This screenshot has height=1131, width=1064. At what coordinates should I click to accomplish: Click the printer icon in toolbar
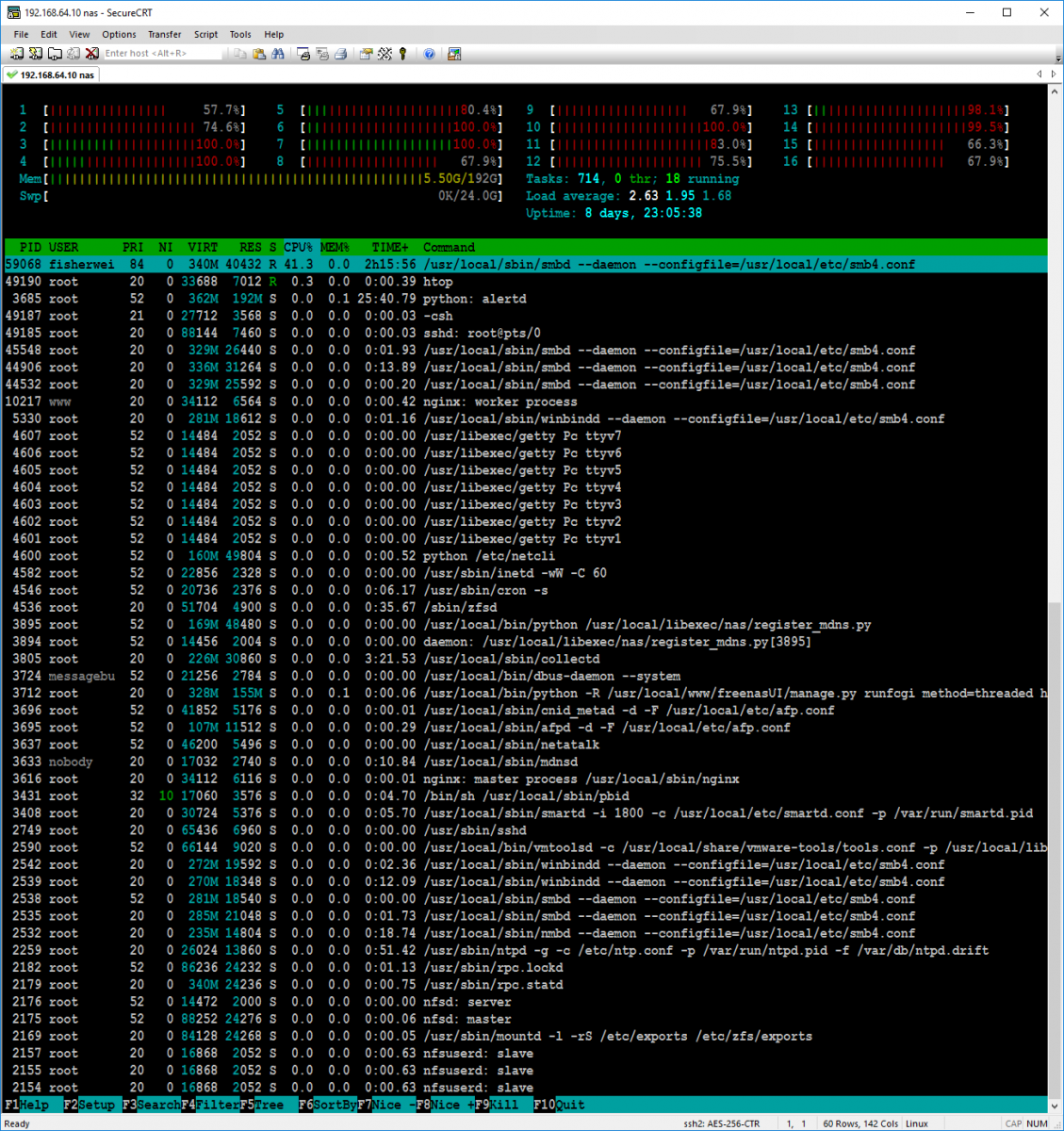[340, 54]
